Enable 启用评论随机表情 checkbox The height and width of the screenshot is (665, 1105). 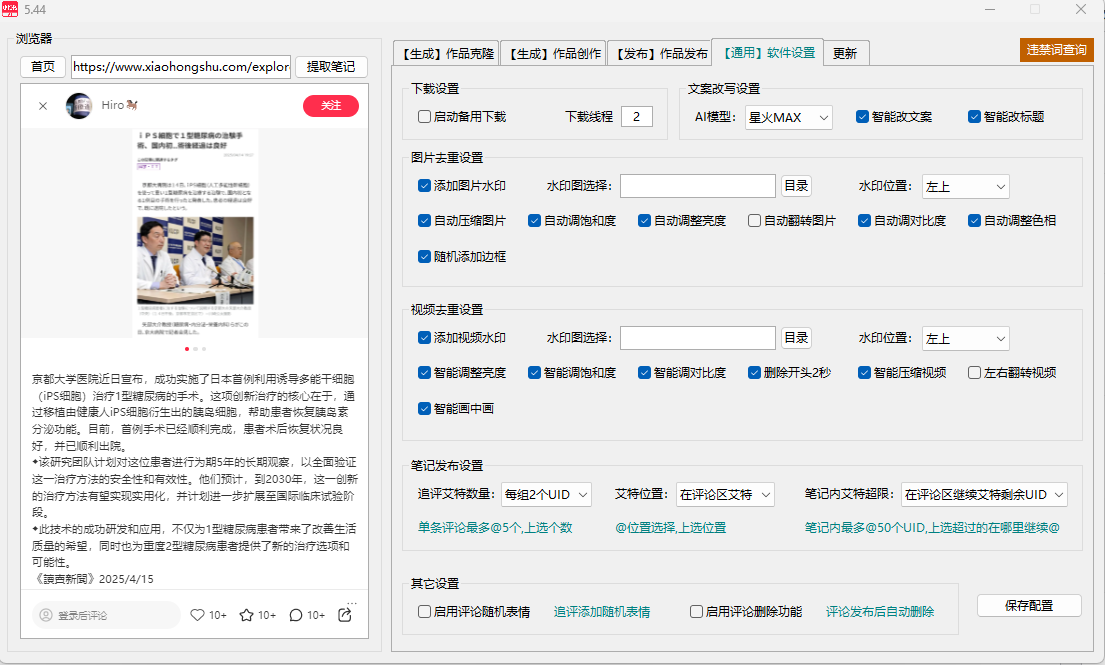click(424, 611)
